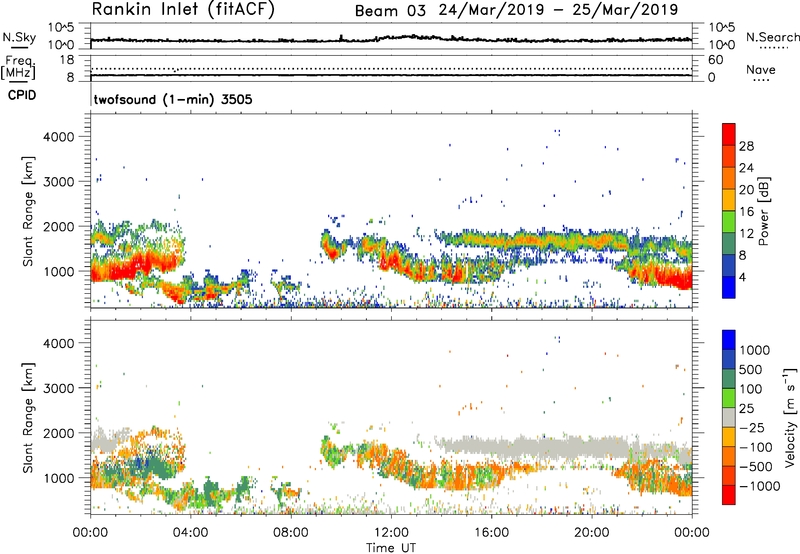Click the "-25" label on the velocity colorbar
The width and height of the screenshot is (800, 554).
coord(754,428)
